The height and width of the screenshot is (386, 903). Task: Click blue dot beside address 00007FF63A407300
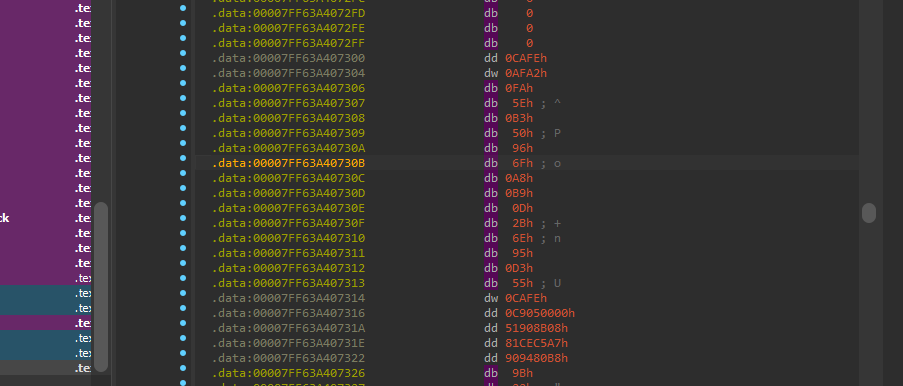click(x=183, y=53)
